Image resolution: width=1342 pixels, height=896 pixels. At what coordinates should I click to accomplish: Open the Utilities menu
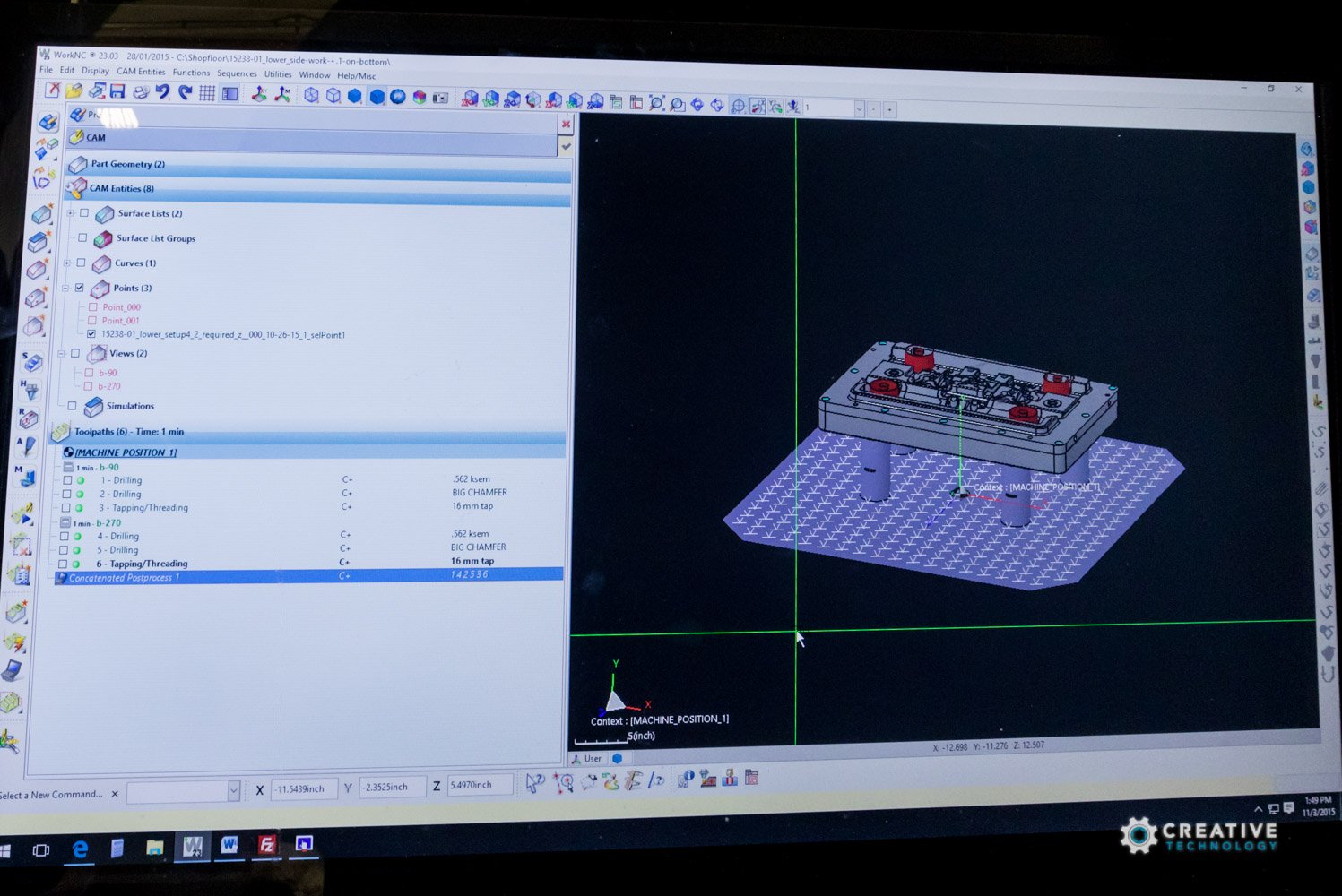[x=278, y=74]
